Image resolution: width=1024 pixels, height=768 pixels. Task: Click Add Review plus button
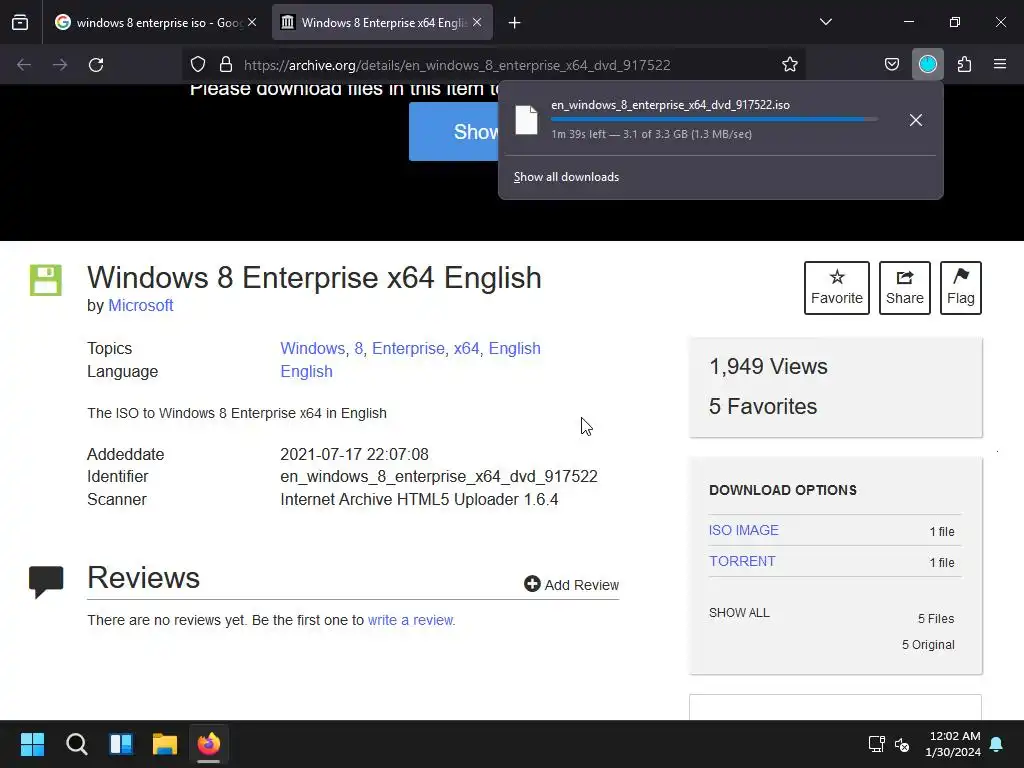pyautogui.click(x=571, y=584)
